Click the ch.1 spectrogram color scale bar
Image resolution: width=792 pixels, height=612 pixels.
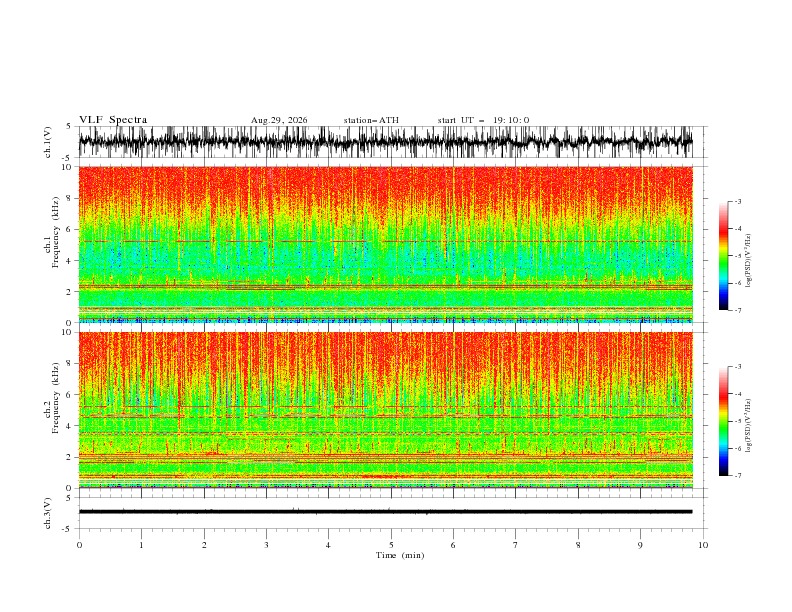(723, 256)
